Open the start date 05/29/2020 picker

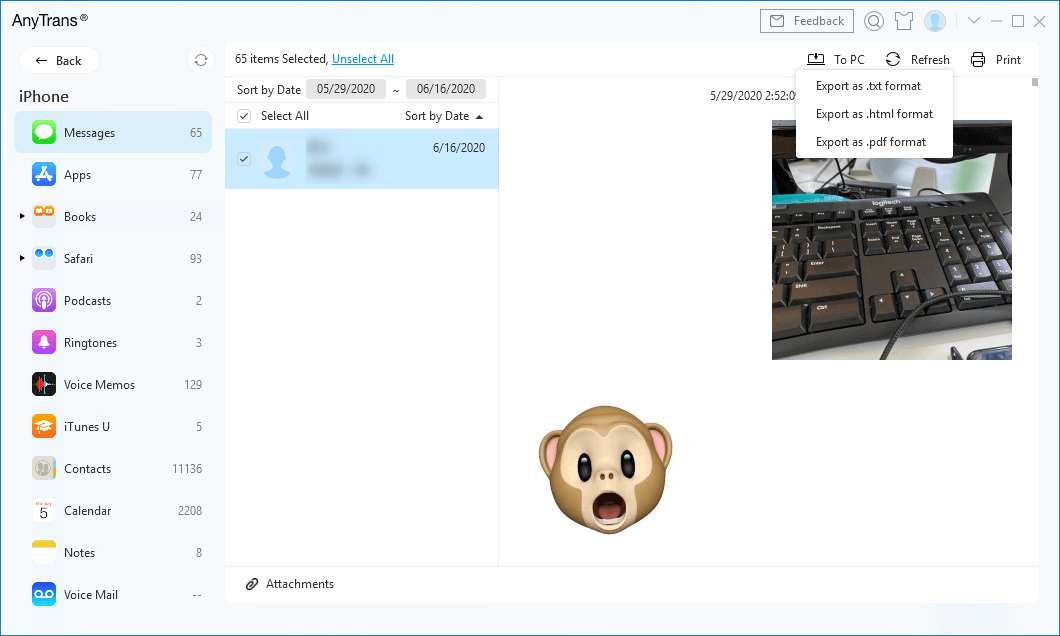[x=345, y=89]
